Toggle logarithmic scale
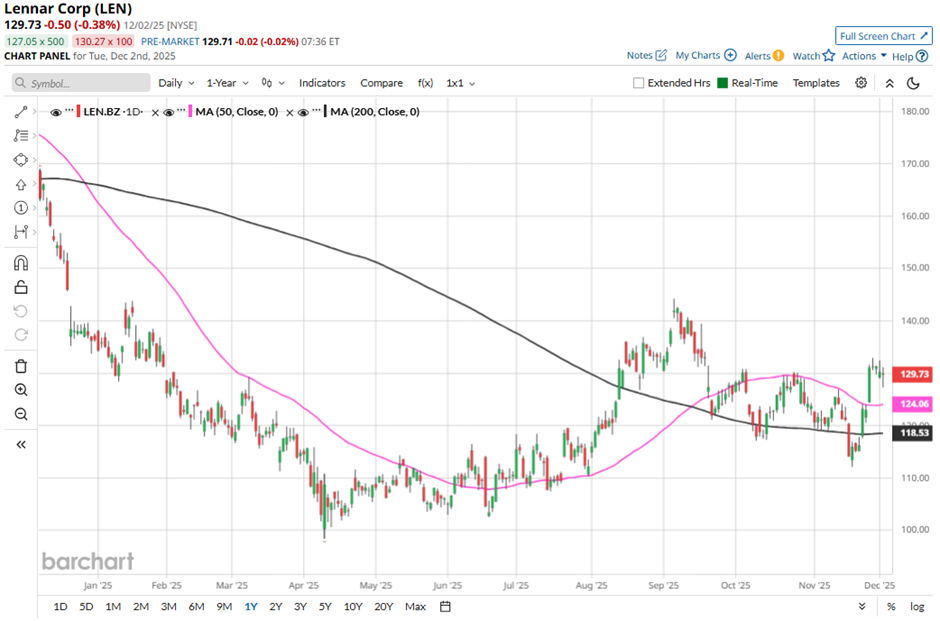Image resolution: width=940 pixels, height=621 pixels. [x=917, y=607]
